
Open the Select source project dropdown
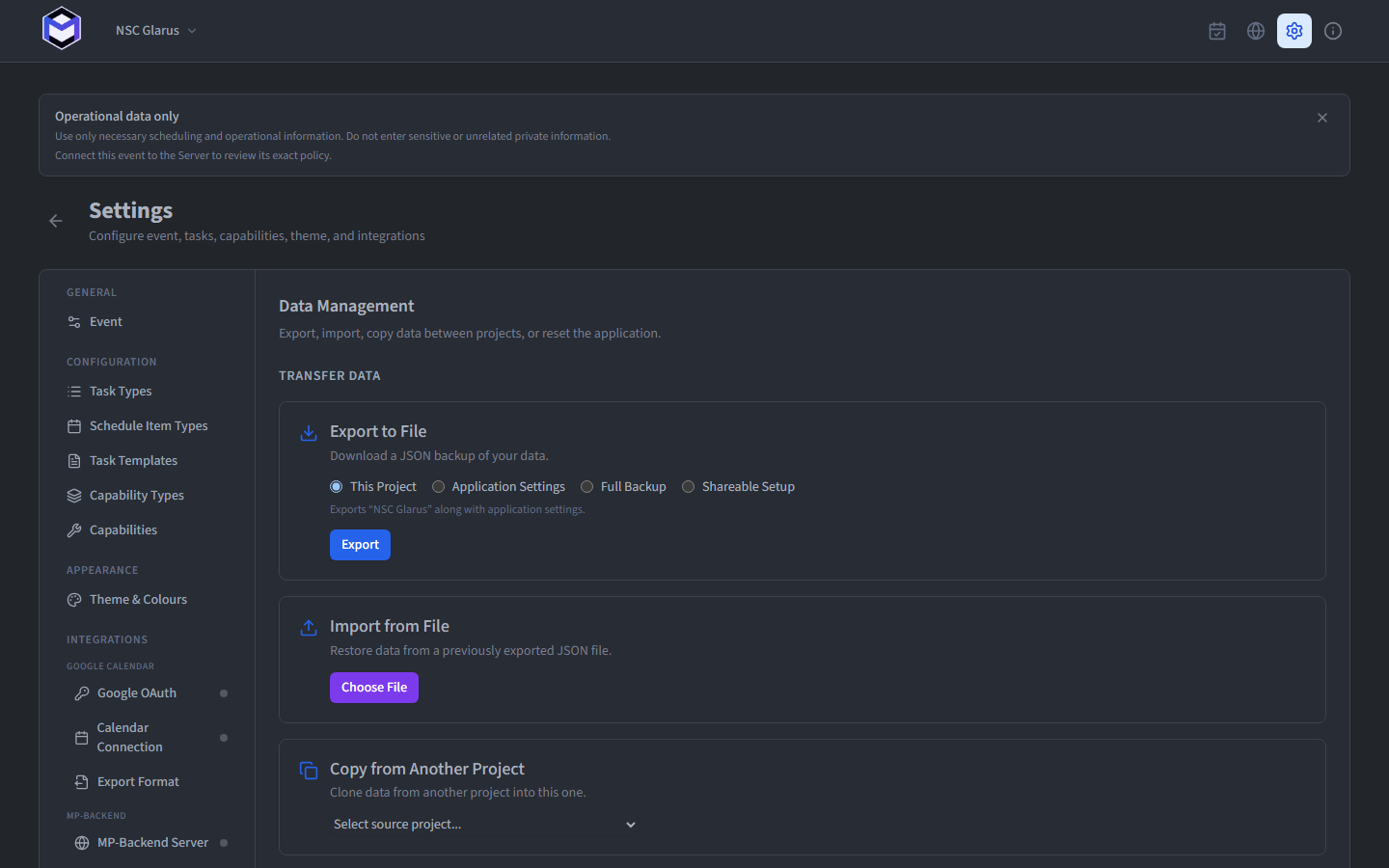484,825
